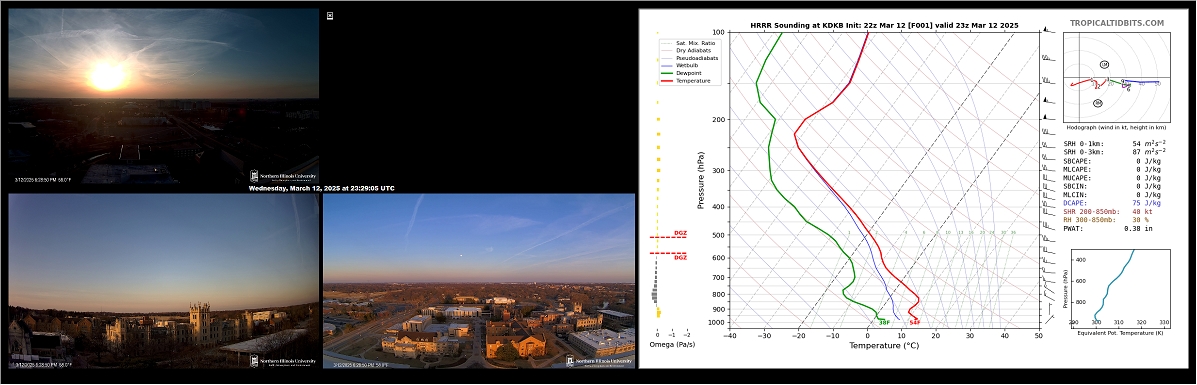This screenshot has height=385, width=1197.
Task: Click the Wednesday March 12 UTC timestamp
Action: pyautogui.click(x=321, y=188)
